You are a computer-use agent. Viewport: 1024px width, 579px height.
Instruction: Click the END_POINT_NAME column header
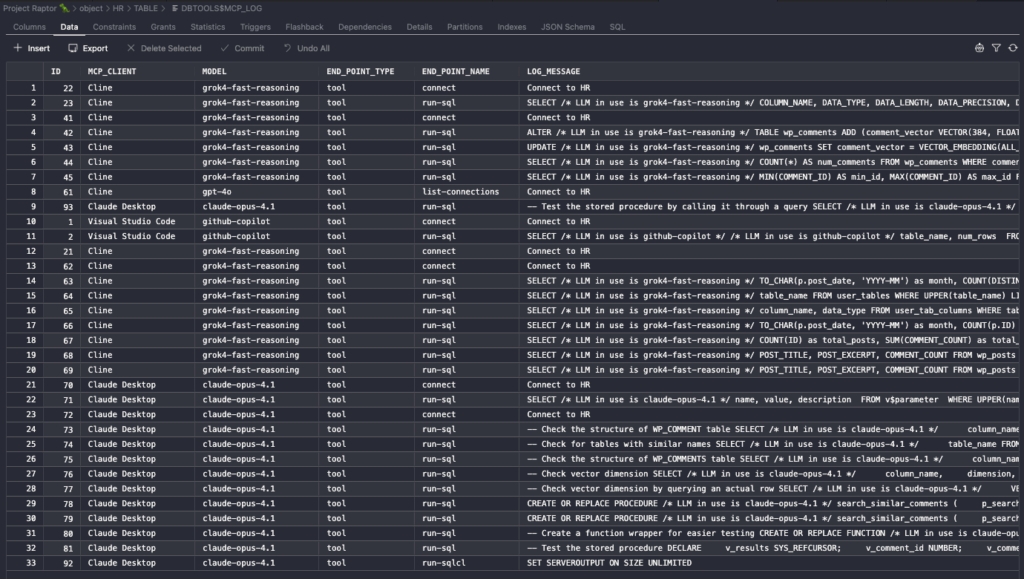[455, 72]
